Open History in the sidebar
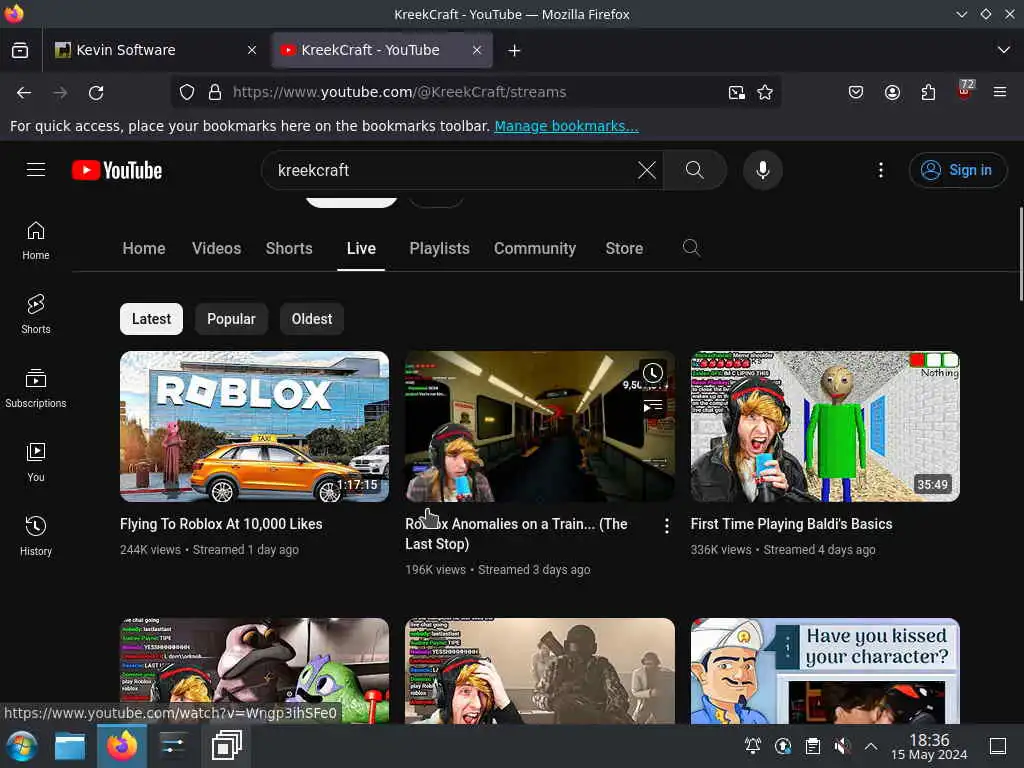Viewport: 1024px width, 768px height. [x=35, y=536]
